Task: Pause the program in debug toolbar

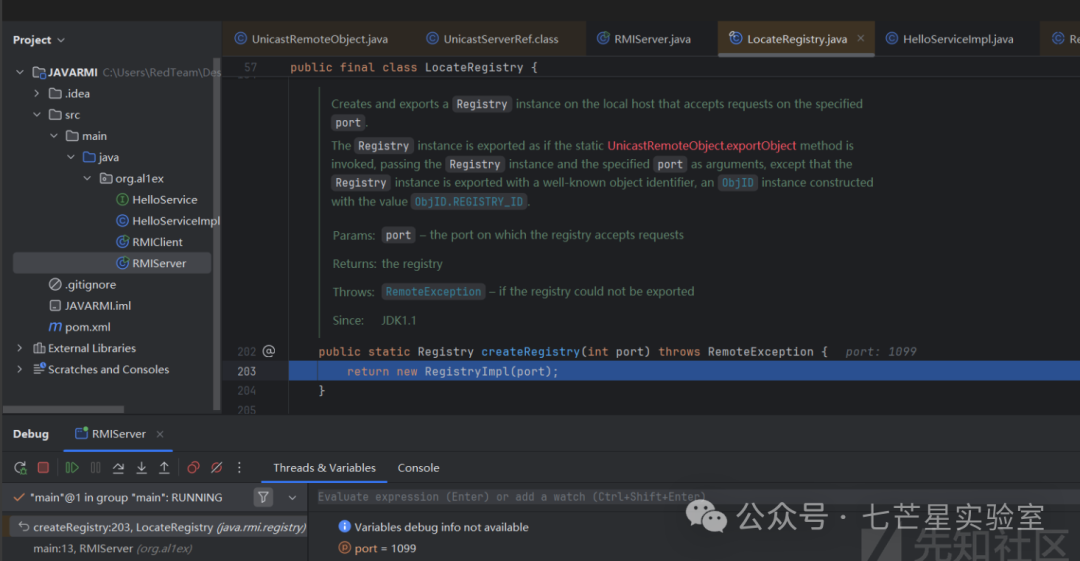Action: click(96, 467)
